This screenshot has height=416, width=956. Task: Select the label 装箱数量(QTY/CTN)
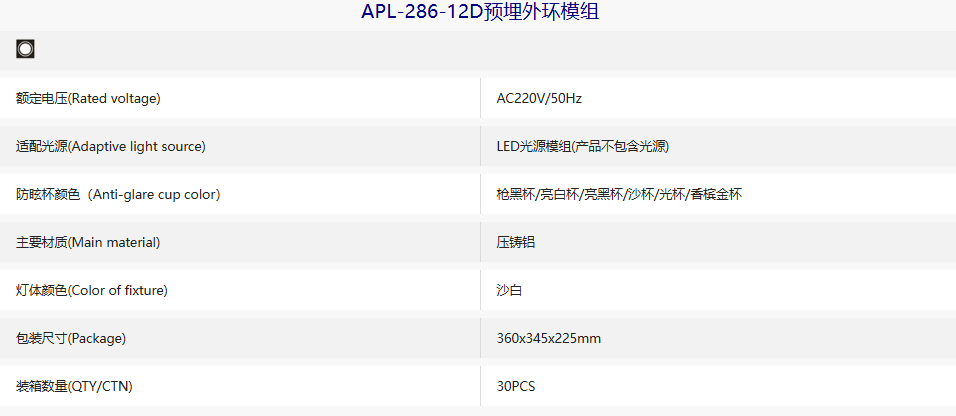click(74, 387)
